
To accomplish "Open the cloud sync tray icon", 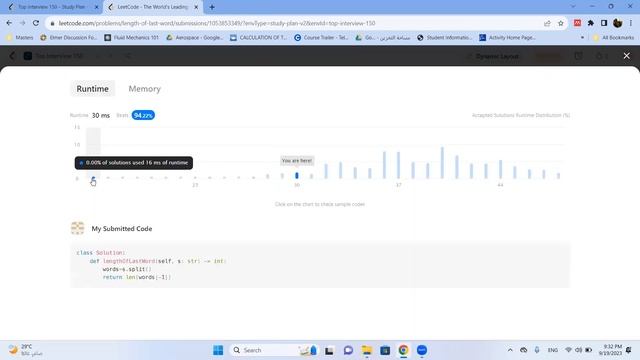I will 524,350.
